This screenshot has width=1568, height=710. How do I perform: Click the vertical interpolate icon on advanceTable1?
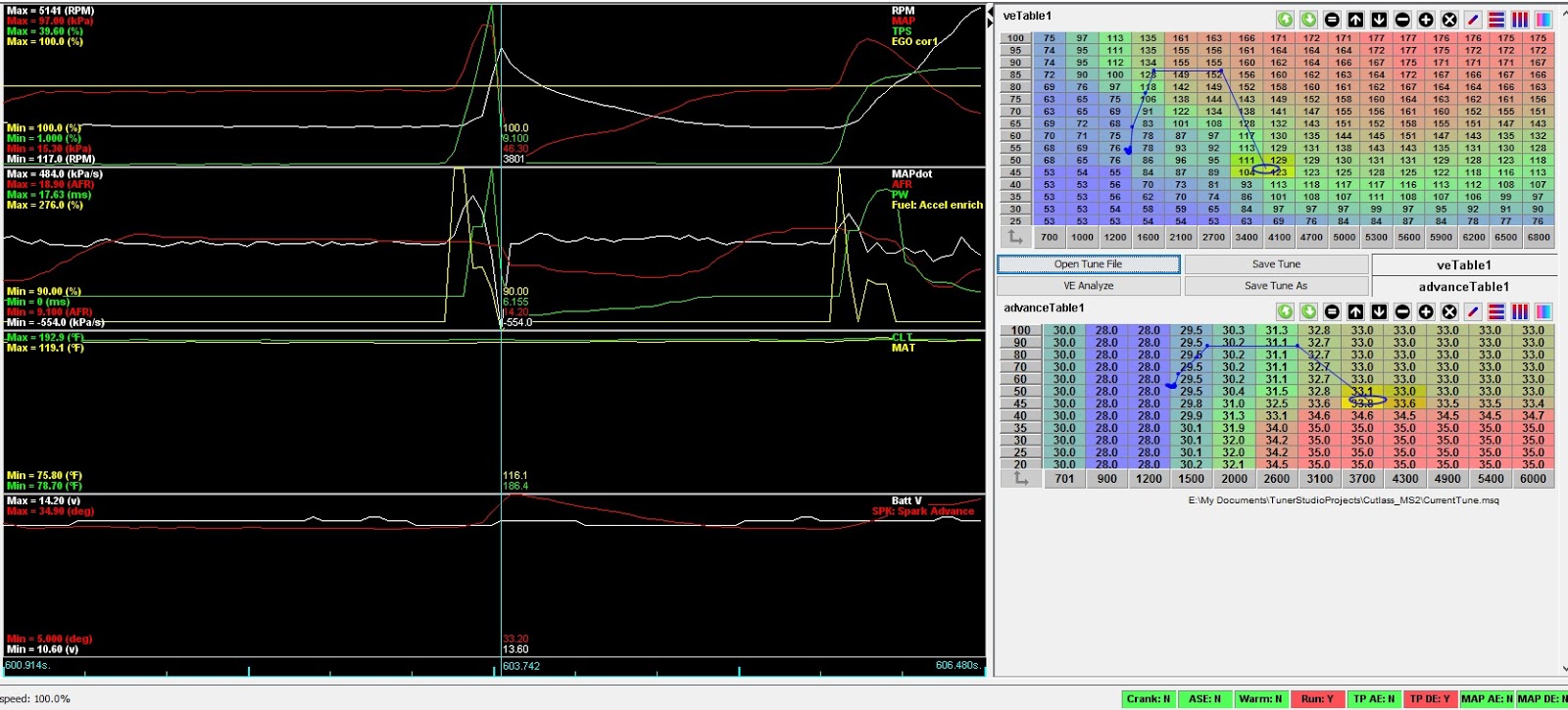coord(1520,311)
